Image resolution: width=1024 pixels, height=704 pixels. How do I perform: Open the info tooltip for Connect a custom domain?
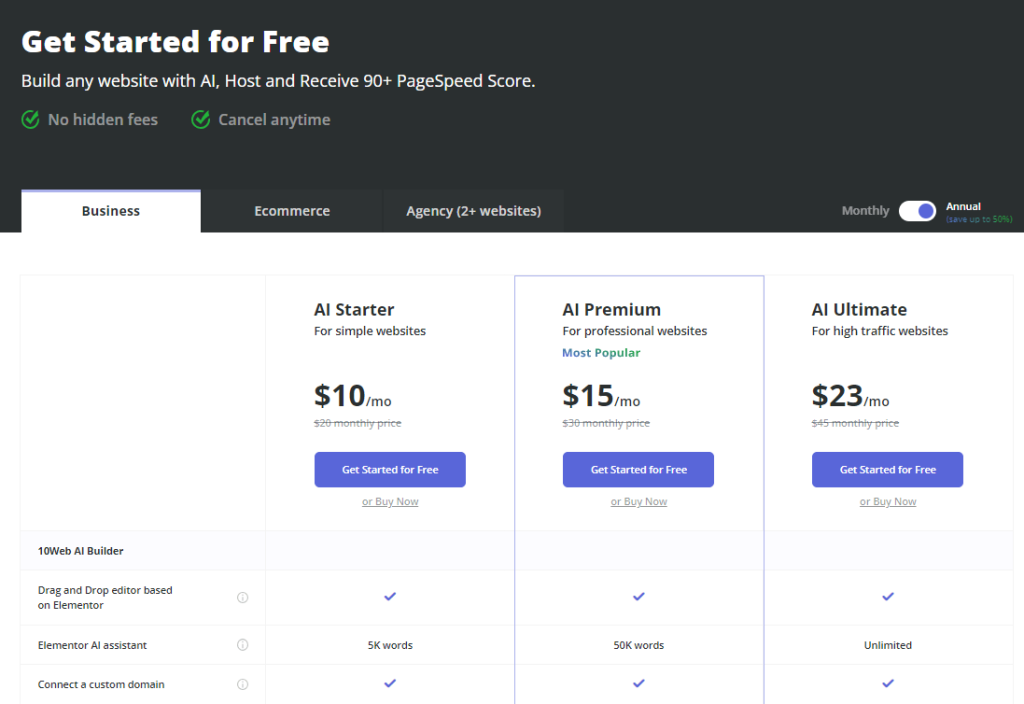point(243,684)
